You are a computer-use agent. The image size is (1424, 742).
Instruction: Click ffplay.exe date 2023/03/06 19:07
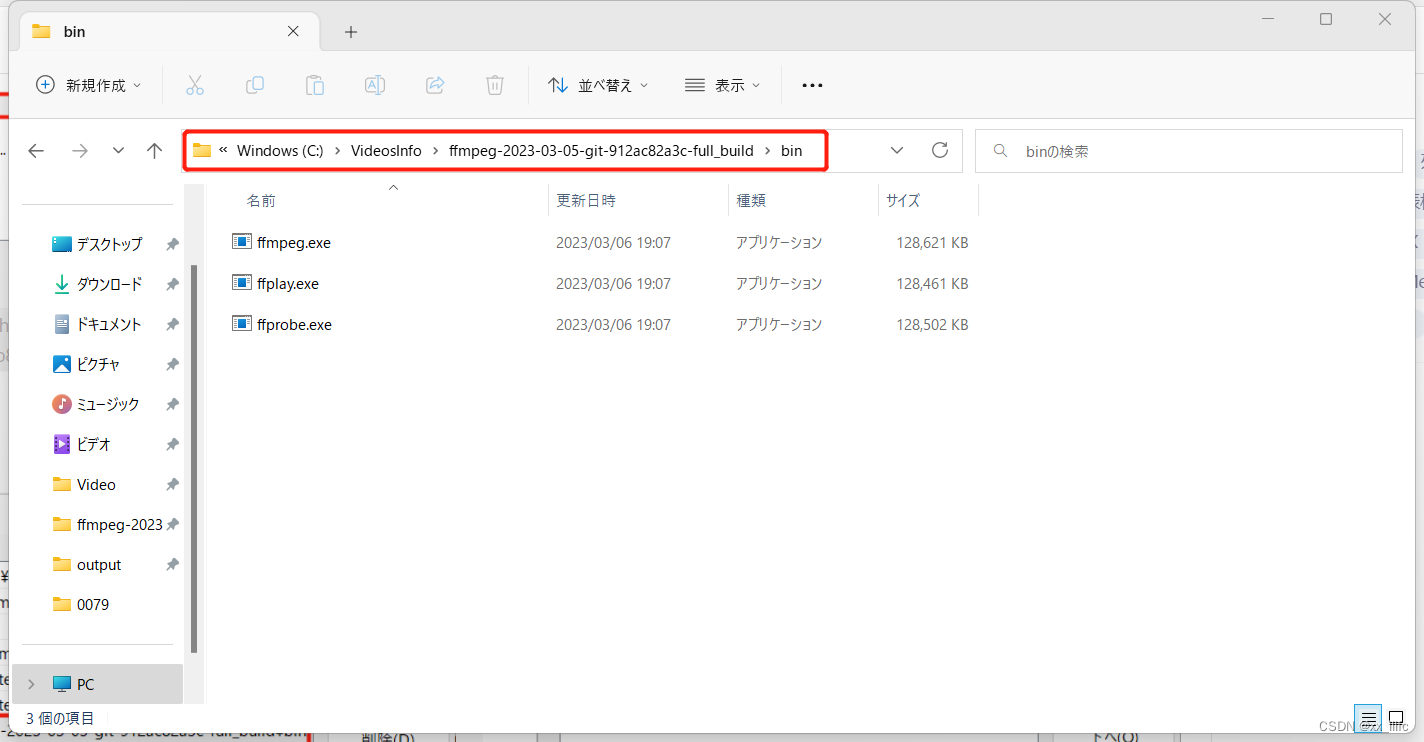pyautogui.click(x=613, y=283)
